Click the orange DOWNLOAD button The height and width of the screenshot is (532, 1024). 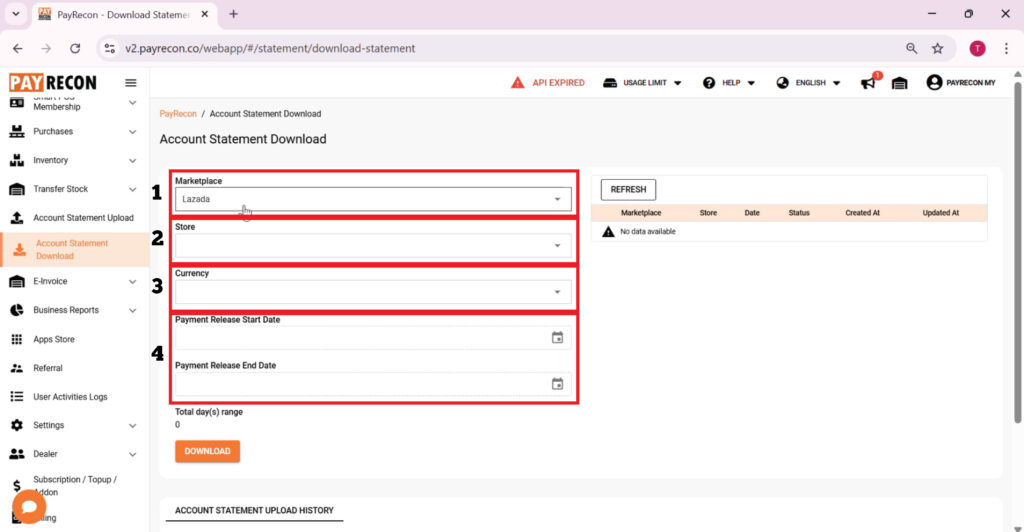pos(207,451)
